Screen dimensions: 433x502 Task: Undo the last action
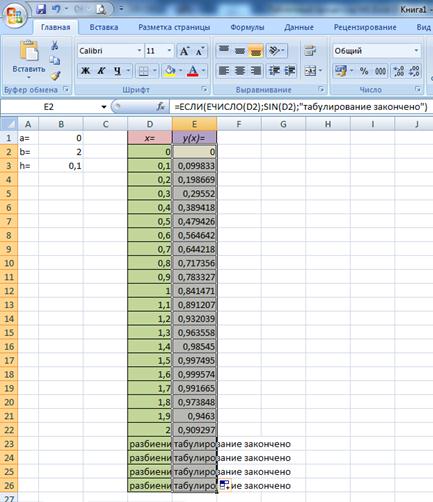pyautogui.click(x=56, y=9)
